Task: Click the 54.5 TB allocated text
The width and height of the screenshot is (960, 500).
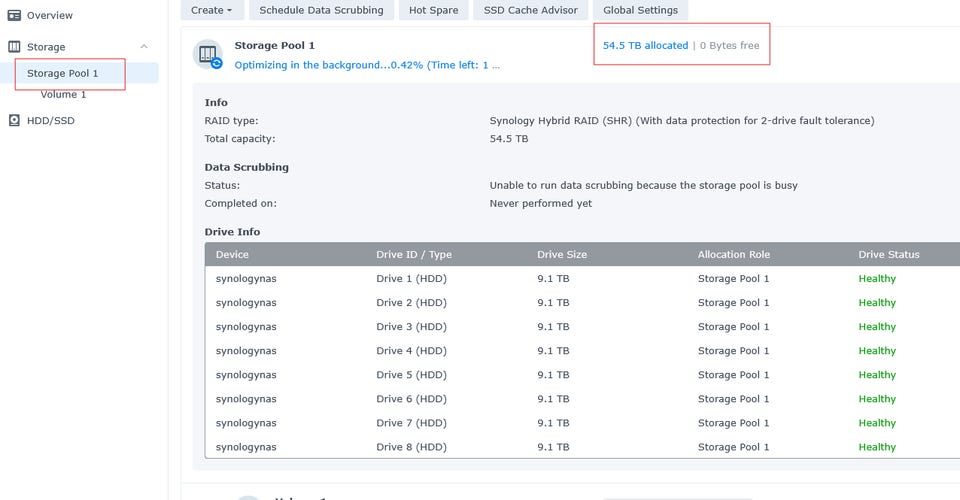Action: (645, 45)
